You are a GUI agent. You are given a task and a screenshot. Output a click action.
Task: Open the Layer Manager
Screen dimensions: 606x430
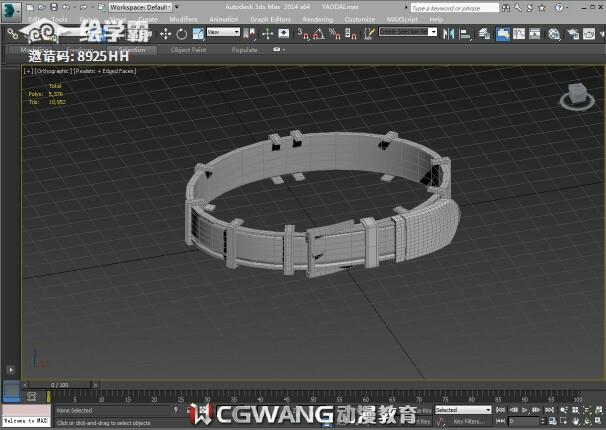pyautogui.click(x=484, y=34)
